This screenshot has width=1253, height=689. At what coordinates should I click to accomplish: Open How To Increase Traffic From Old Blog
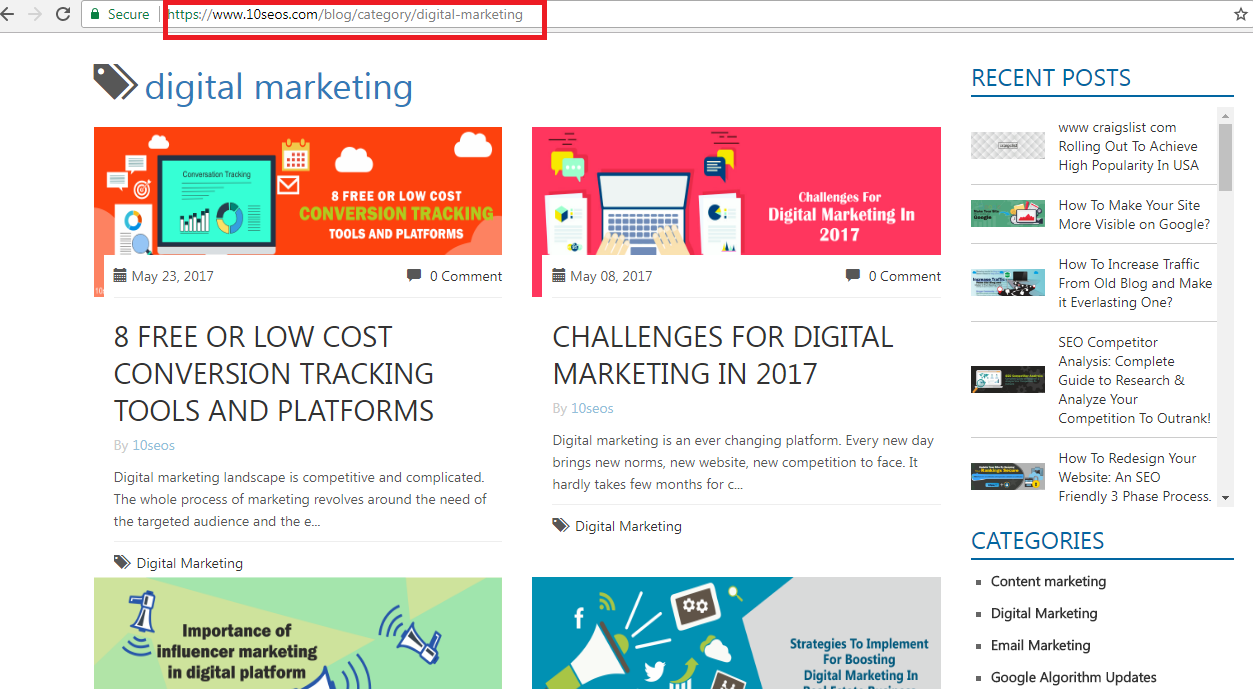(1135, 283)
